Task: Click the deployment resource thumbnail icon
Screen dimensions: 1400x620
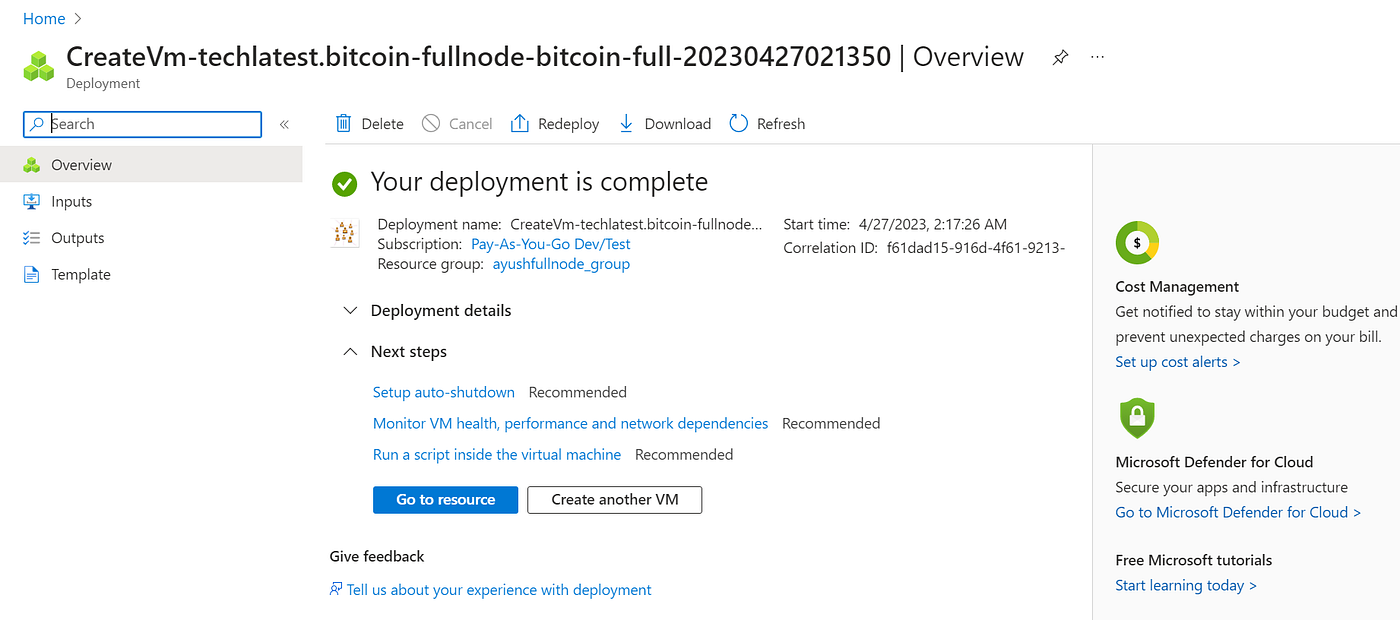Action: click(x=344, y=233)
